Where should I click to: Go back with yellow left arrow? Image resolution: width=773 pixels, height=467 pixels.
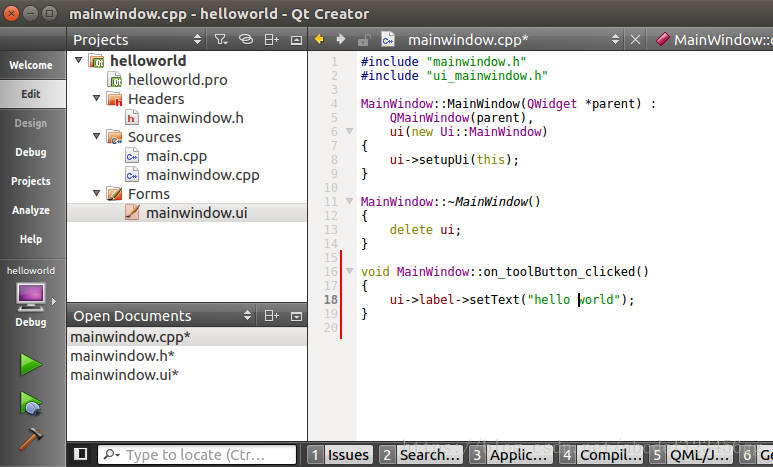[319, 39]
